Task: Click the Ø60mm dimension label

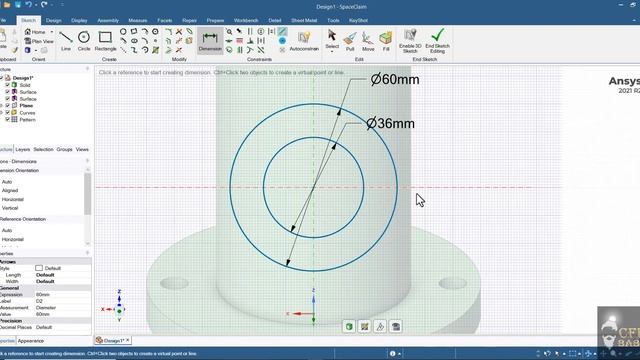Action: pos(395,79)
